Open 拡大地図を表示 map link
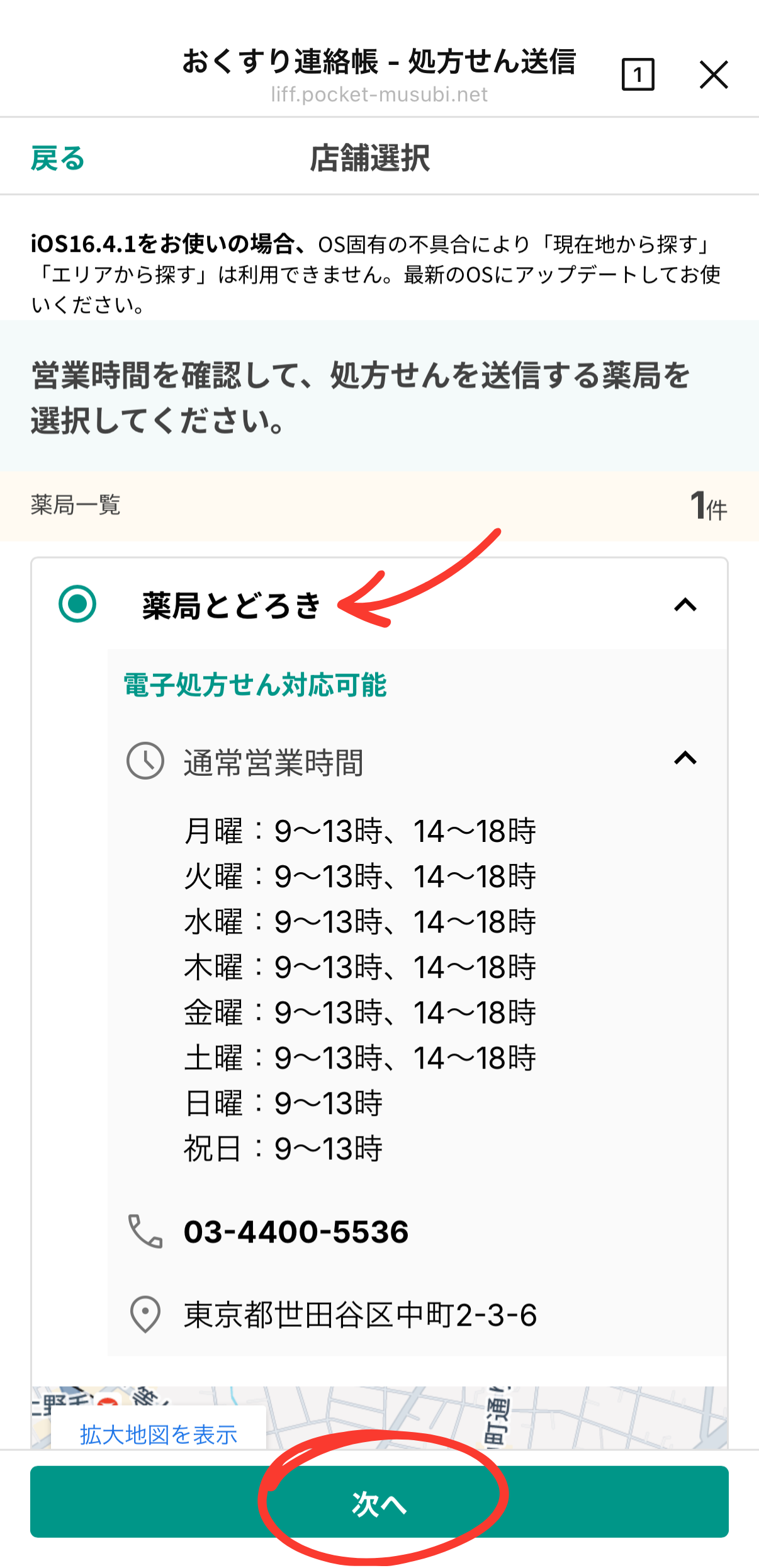Screen dimensions: 759x1568 point(159,1434)
